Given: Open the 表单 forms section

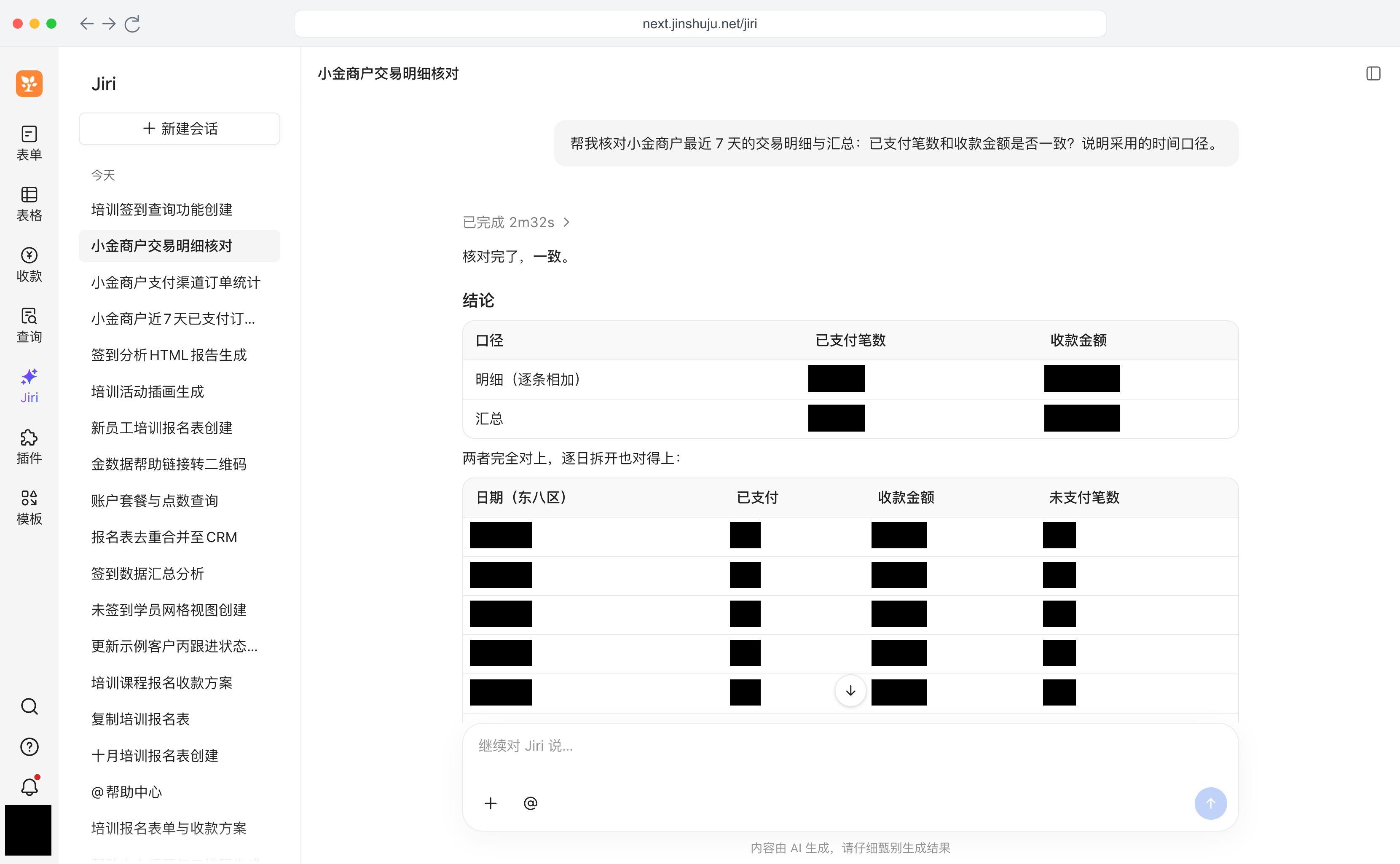Looking at the screenshot, I should (29, 143).
